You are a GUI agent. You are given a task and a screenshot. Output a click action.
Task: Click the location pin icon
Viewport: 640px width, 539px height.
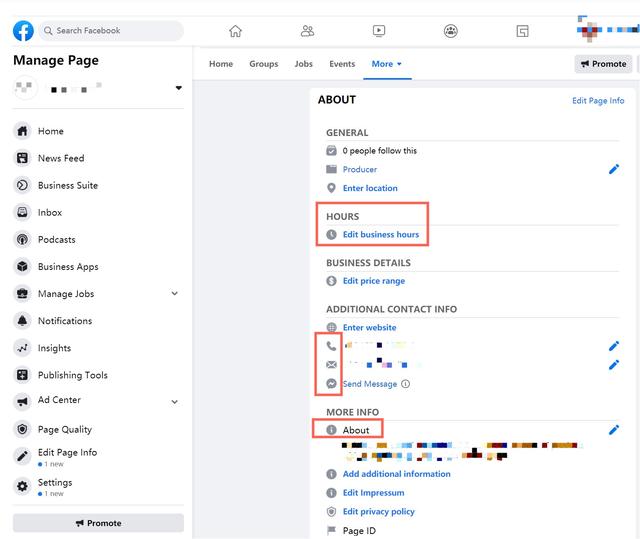(331, 188)
